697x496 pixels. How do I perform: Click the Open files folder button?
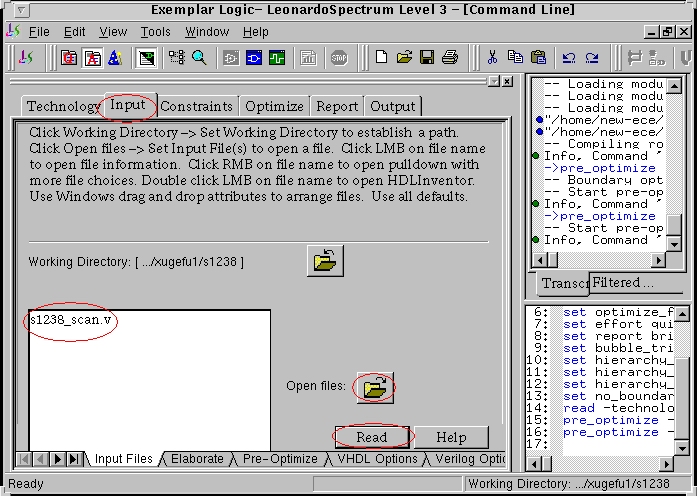coord(374,386)
